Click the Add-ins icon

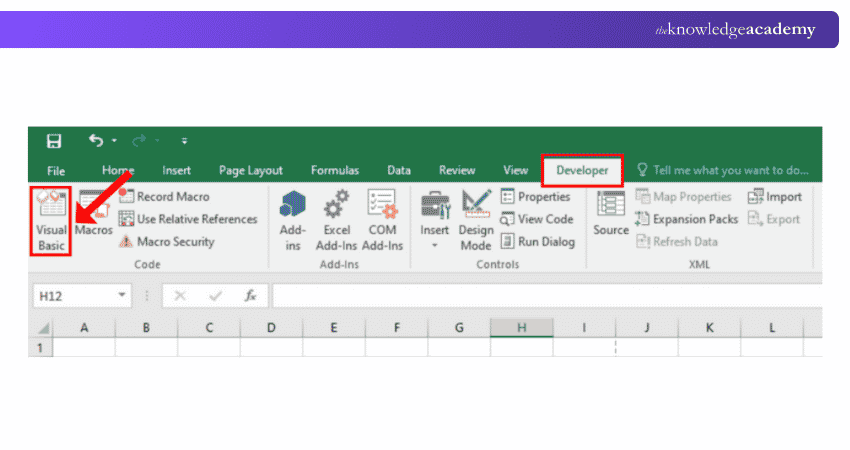tap(293, 221)
